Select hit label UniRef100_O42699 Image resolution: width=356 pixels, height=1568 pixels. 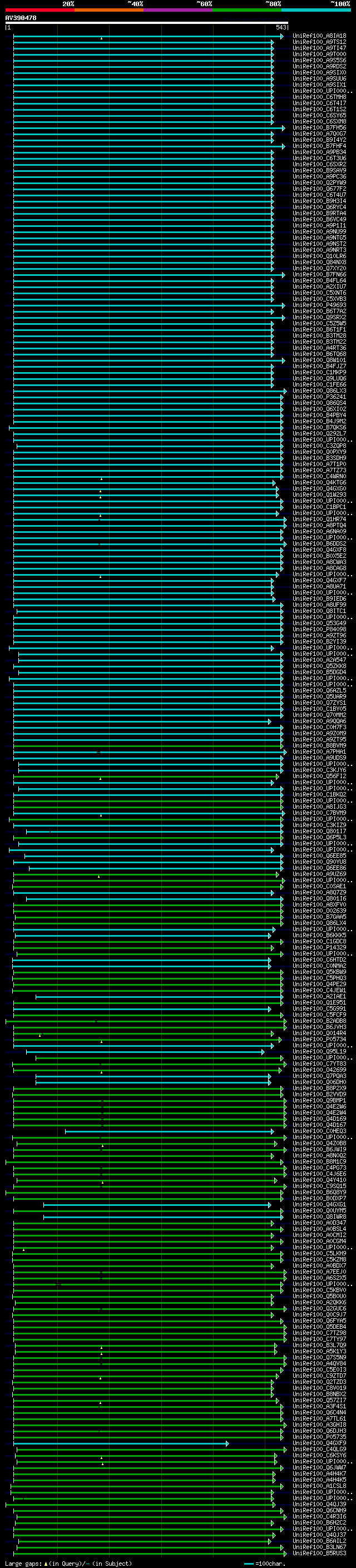click(319, 1070)
